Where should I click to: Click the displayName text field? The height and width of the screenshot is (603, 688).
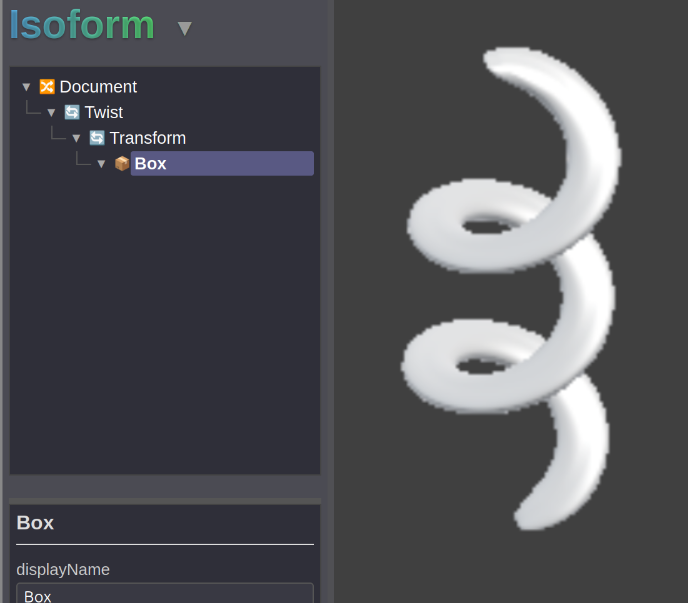click(x=165, y=593)
